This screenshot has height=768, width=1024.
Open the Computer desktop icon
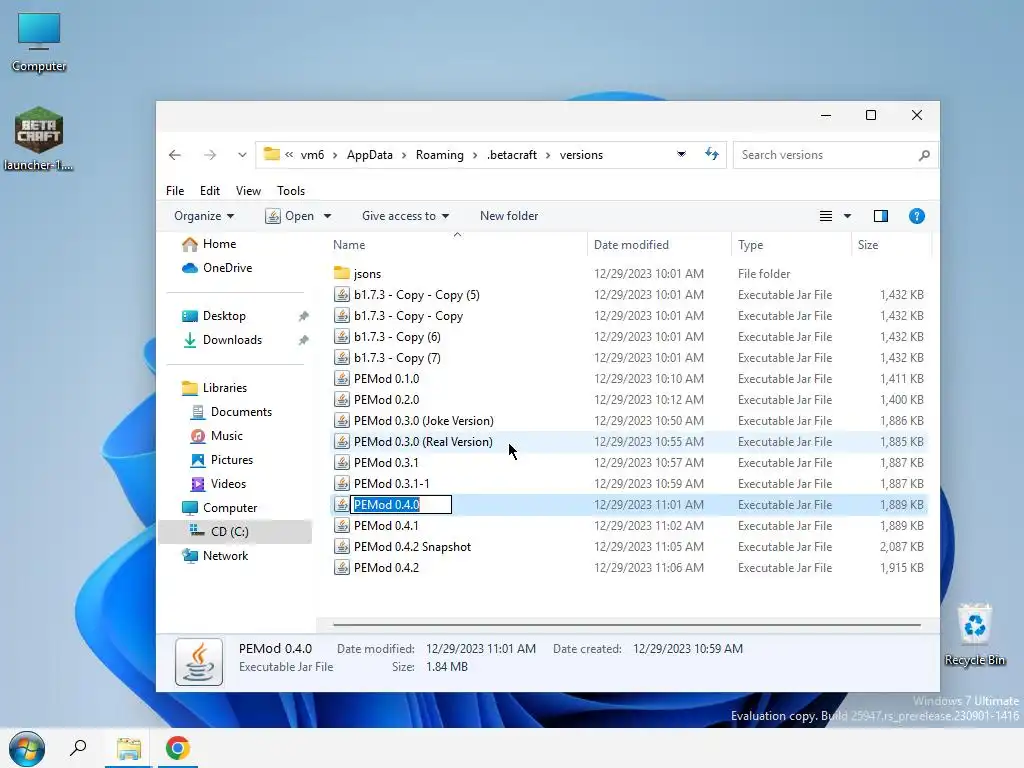pyautogui.click(x=39, y=40)
